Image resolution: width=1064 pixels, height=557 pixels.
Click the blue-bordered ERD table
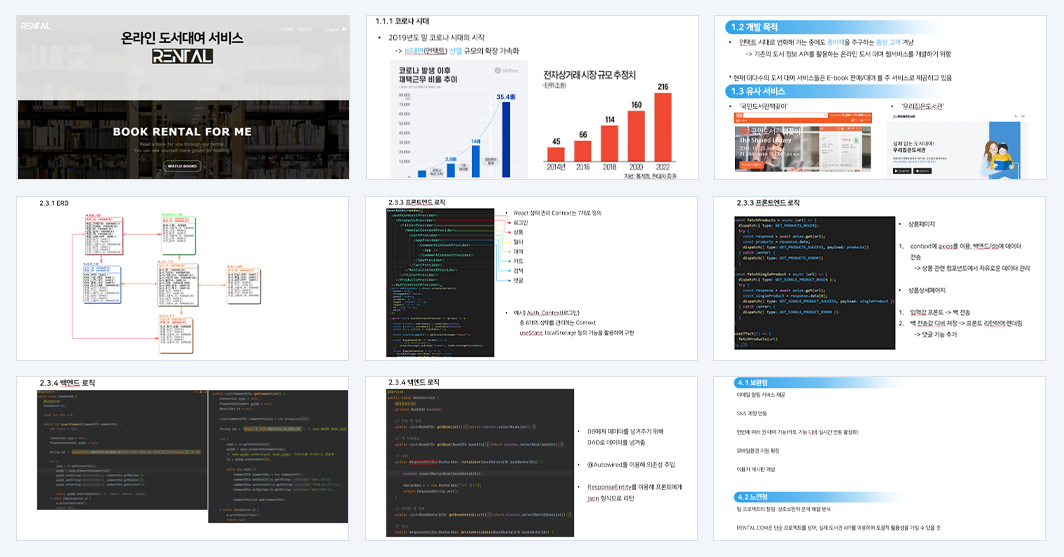pyautogui.click(x=102, y=283)
